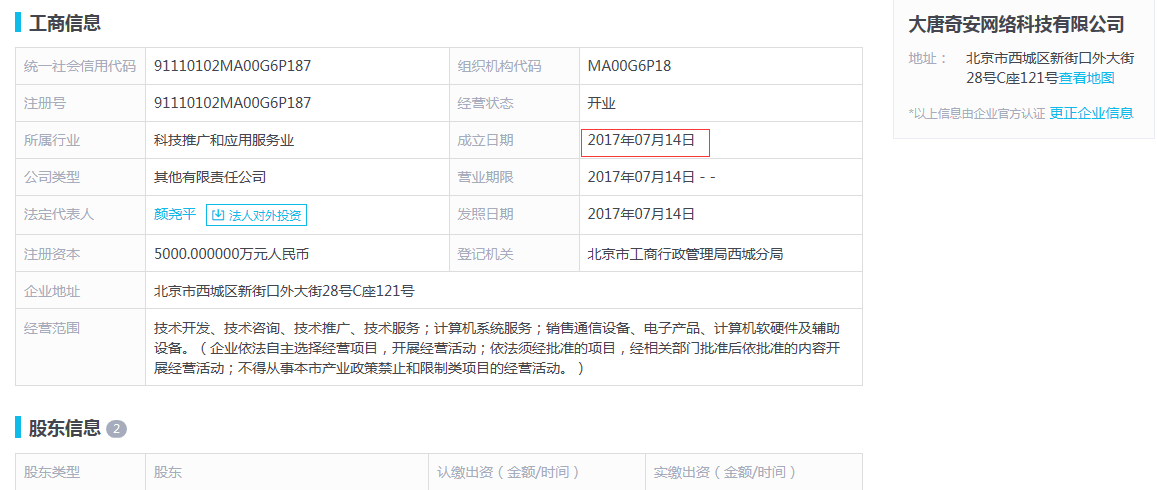The height and width of the screenshot is (490, 1157).
Task: Click the 经营状态 label cell
Action: tap(514, 103)
